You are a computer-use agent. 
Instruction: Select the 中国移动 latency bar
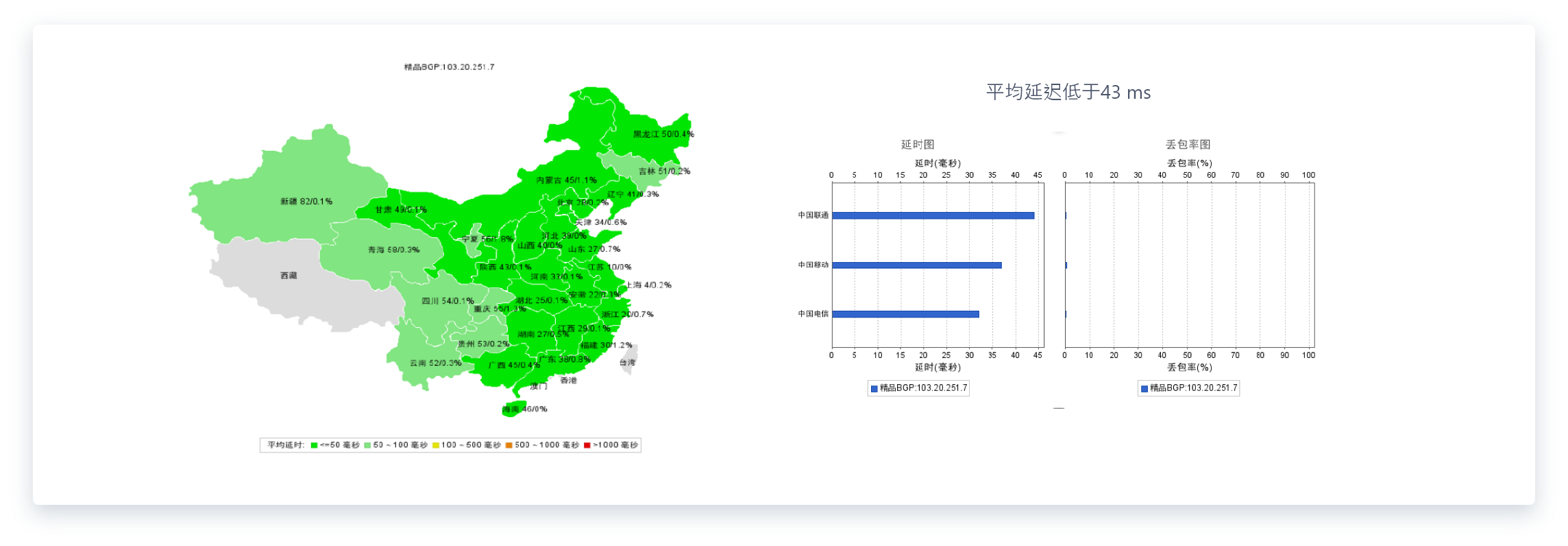pyautogui.click(x=916, y=265)
